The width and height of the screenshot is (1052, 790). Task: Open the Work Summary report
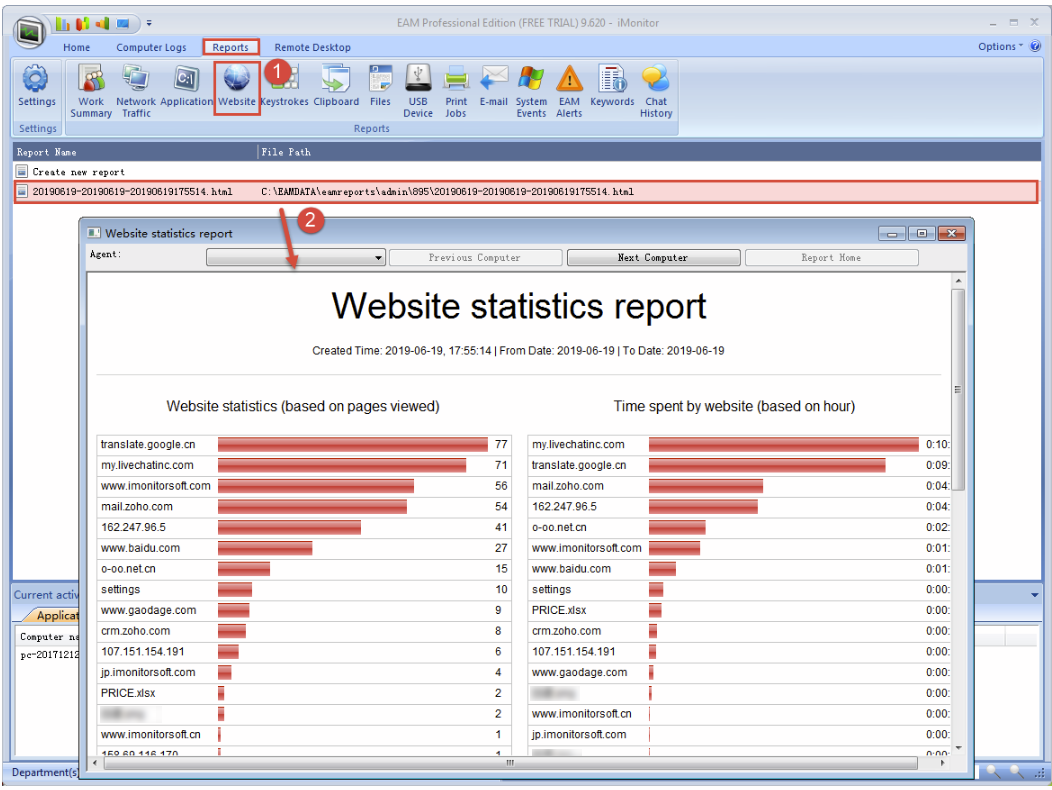[91, 90]
